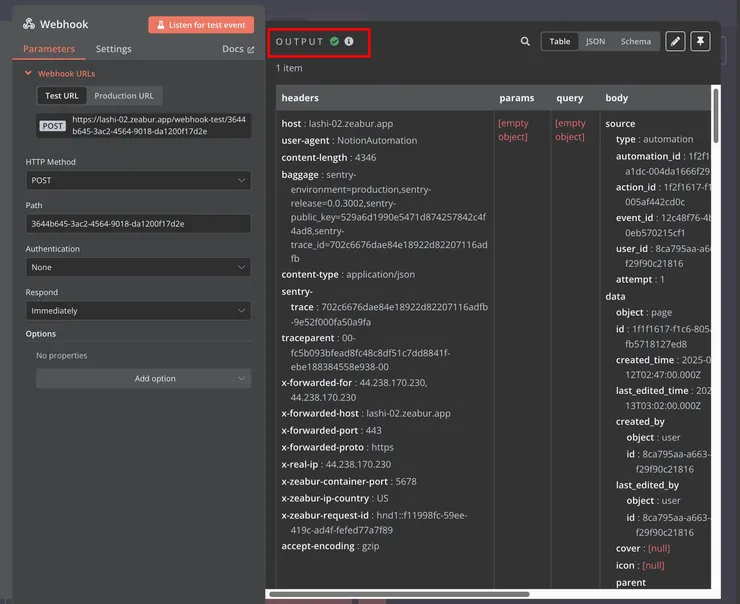The width and height of the screenshot is (740, 604).
Task: Click the Path input field
Action: (x=138, y=224)
